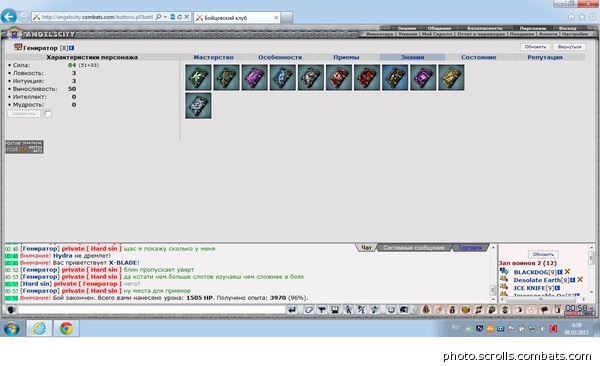Click Обновить next to Вернуться
The height and width of the screenshot is (366, 600).
(x=535, y=47)
